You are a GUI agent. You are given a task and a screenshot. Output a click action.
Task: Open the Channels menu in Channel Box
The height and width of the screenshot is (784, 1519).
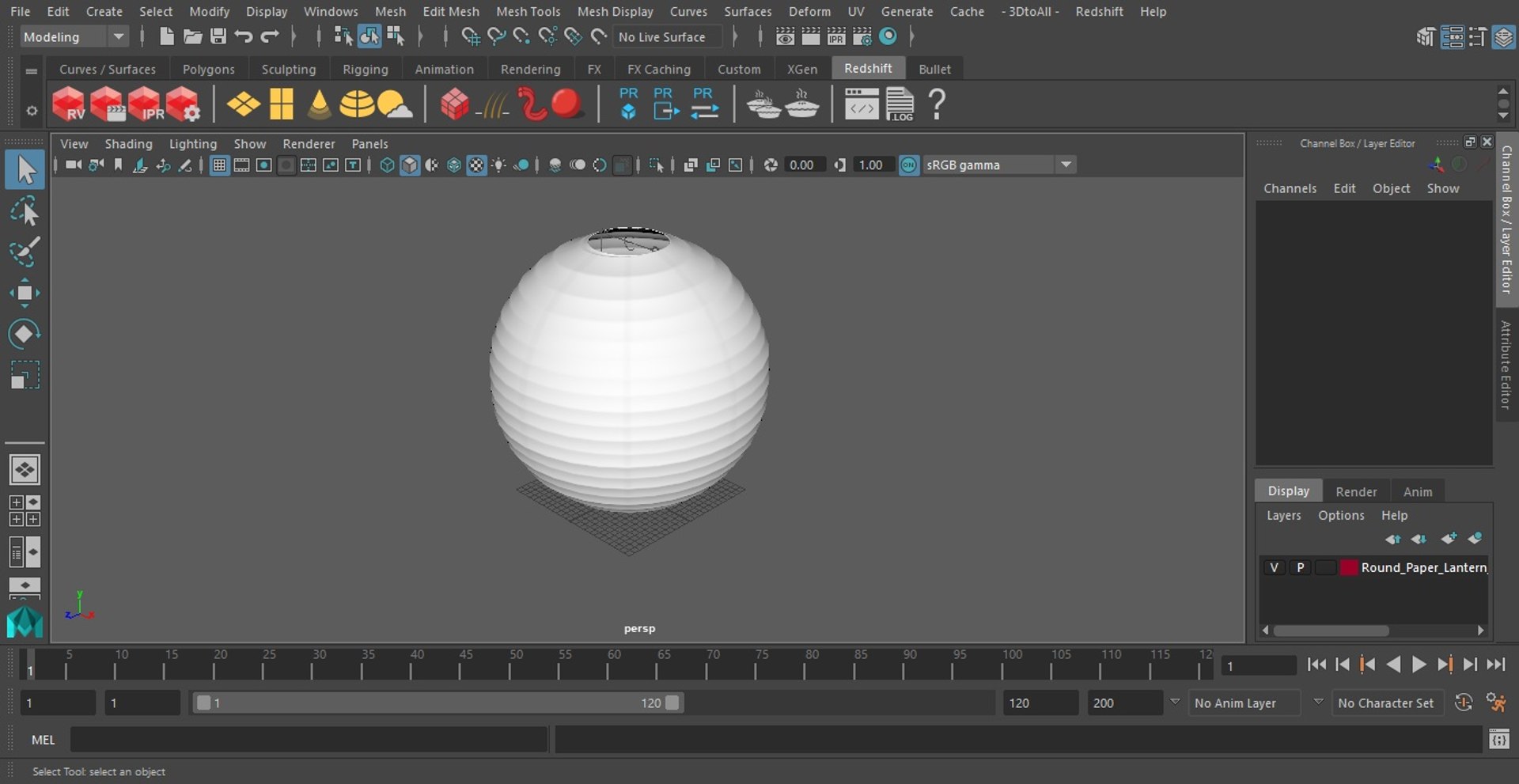[1290, 188]
